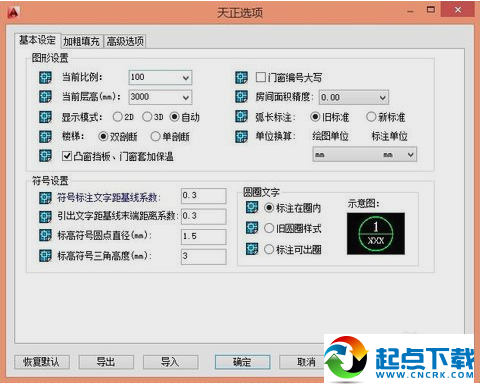
Task: Choose 单剖断 stair option
Action: click(155, 136)
